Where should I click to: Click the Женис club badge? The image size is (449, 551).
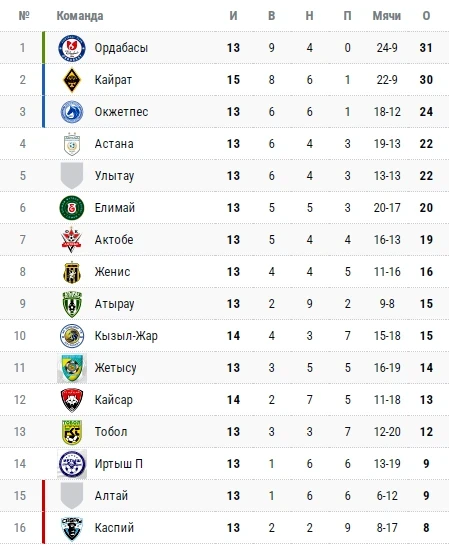point(72,272)
